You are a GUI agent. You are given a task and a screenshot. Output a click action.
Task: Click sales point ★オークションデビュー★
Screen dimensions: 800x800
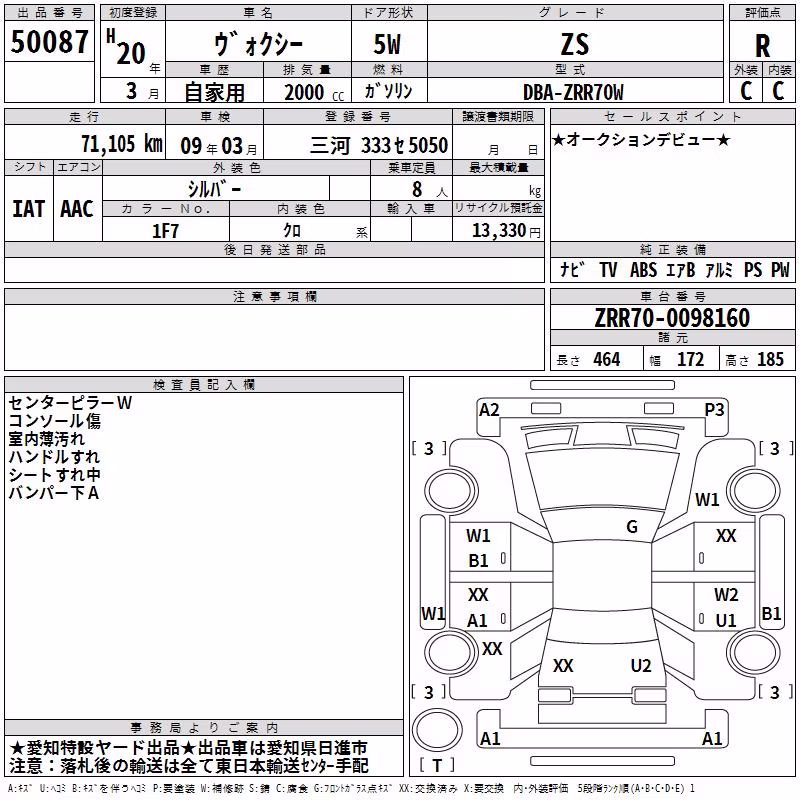(641, 139)
